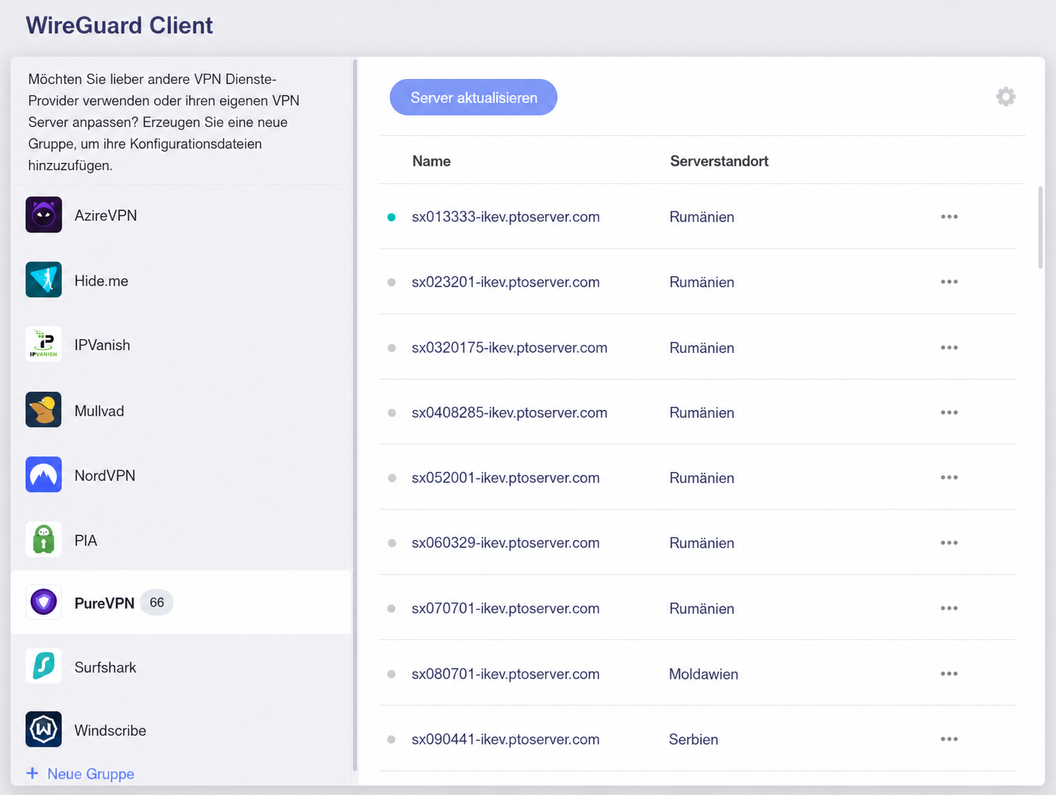Open options menu for sx070701-ikev.ptoserver.com
Image resolution: width=1056 pixels, height=795 pixels.
coord(949,608)
